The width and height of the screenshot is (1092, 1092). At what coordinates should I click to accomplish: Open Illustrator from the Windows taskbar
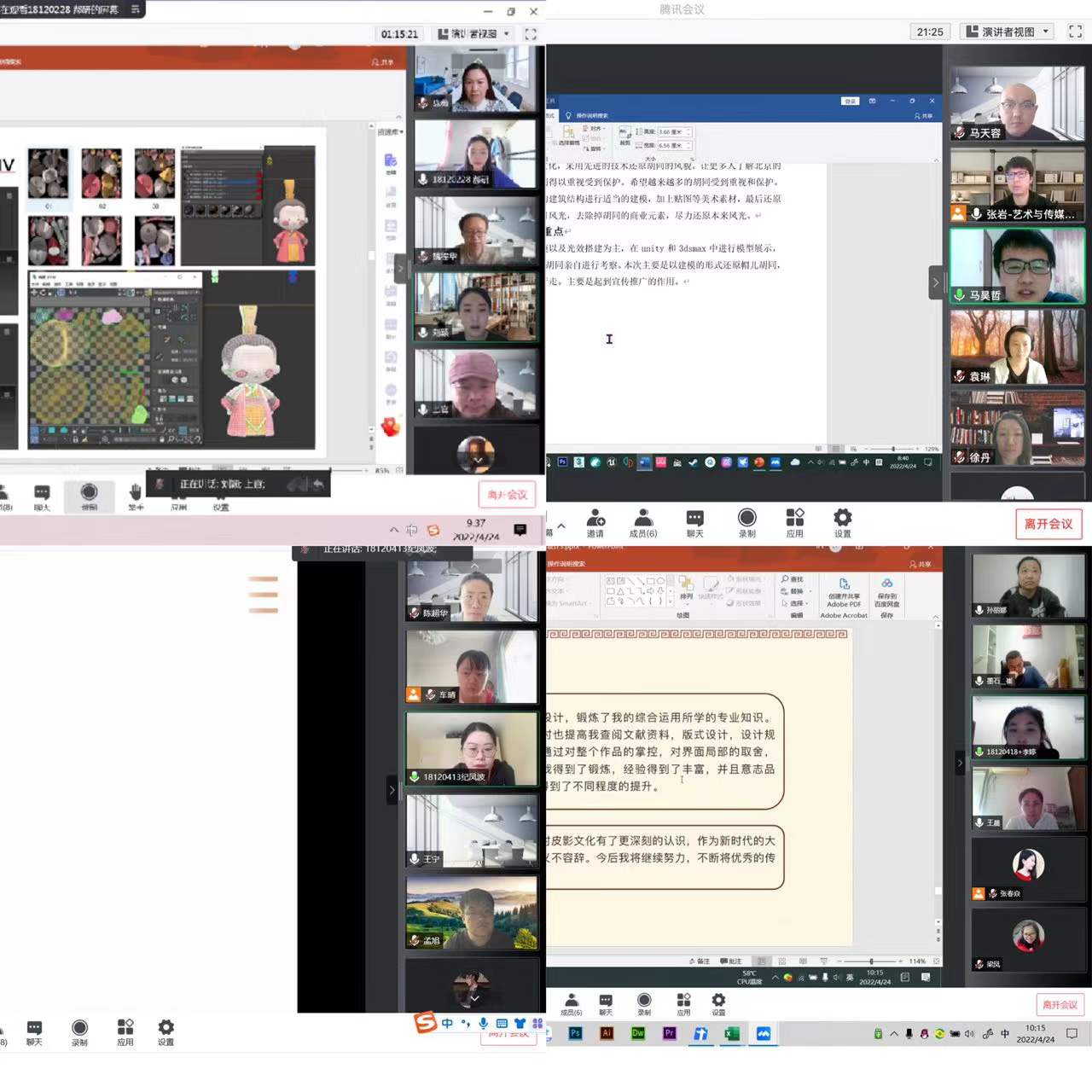pyautogui.click(x=607, y=1033)
